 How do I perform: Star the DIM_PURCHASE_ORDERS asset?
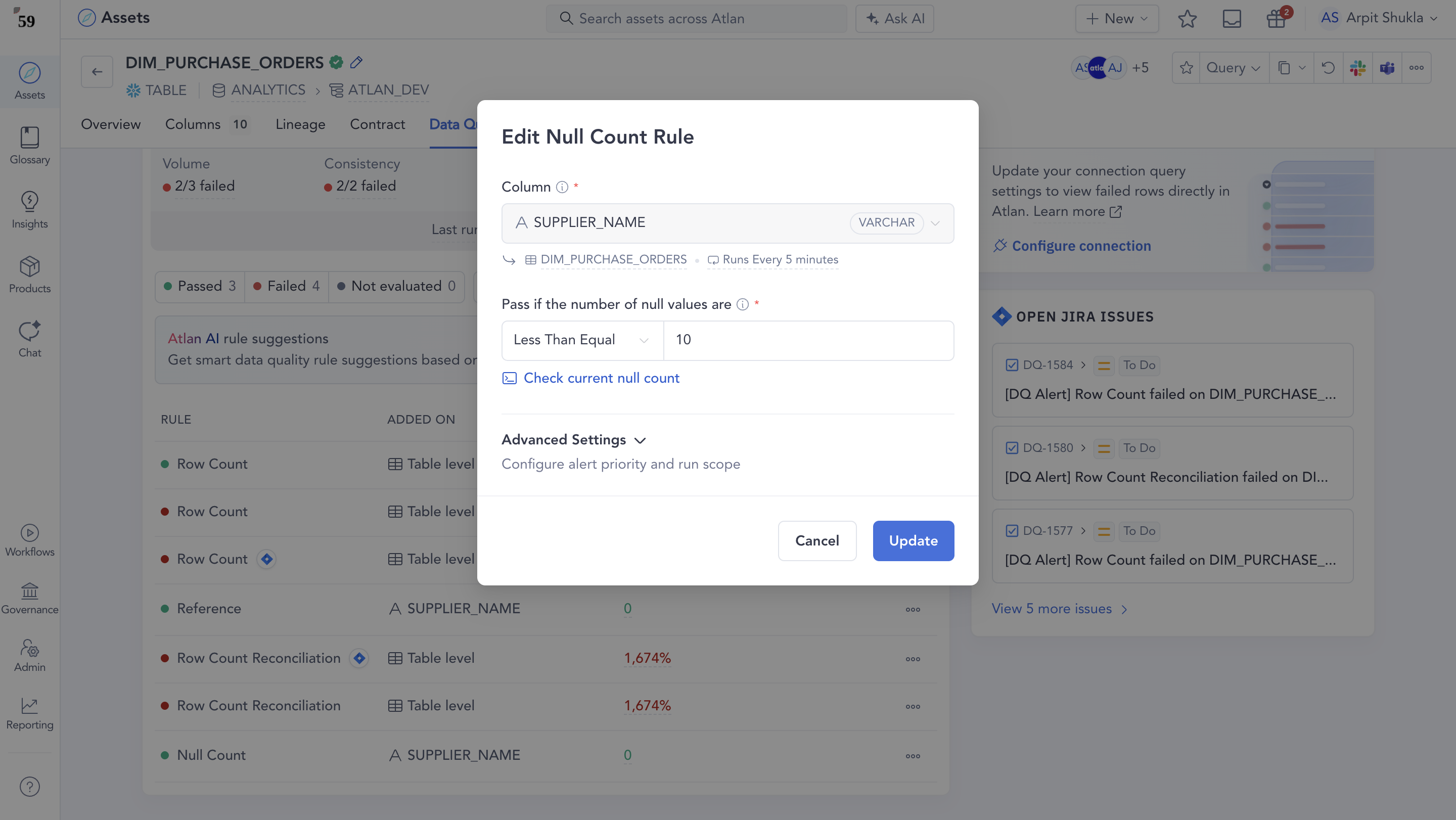pos(1186,67)
